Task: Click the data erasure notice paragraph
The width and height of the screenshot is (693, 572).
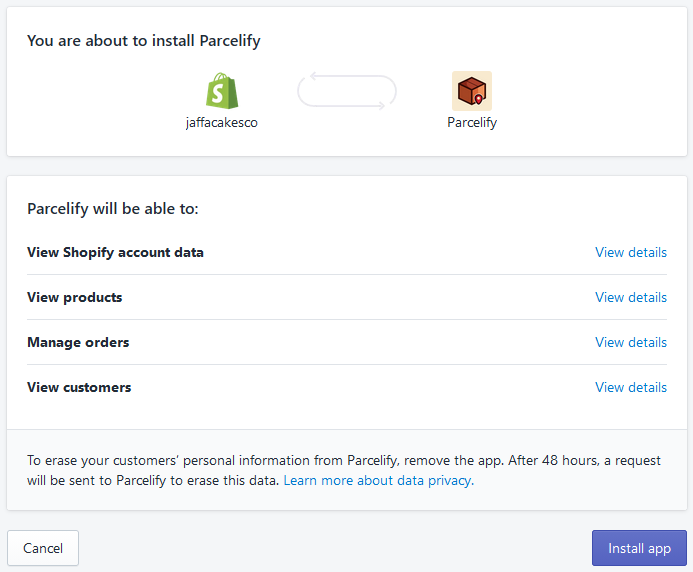Action: coord(344,470)
